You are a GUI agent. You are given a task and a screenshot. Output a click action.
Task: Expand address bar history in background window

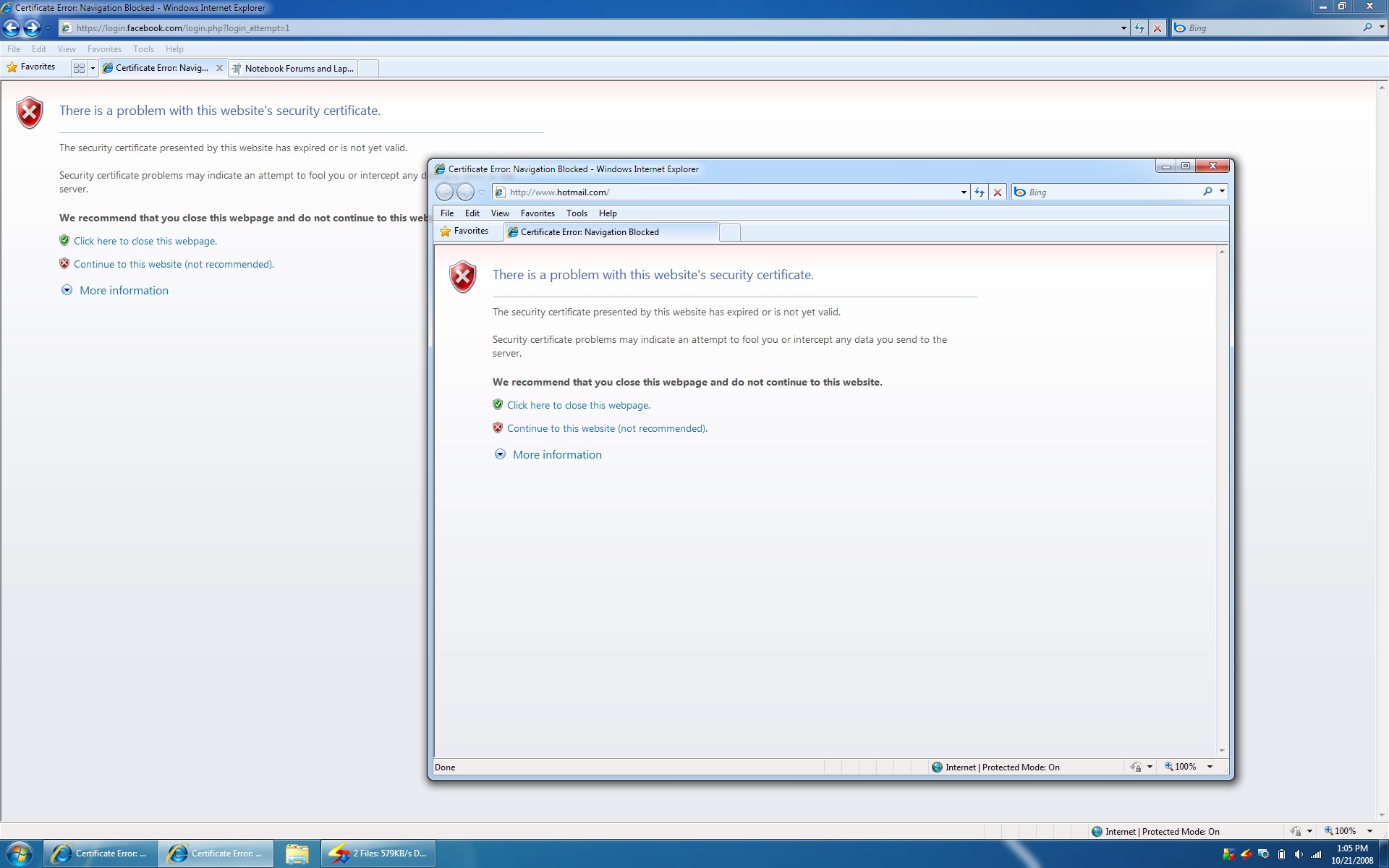coord(1123,28)
